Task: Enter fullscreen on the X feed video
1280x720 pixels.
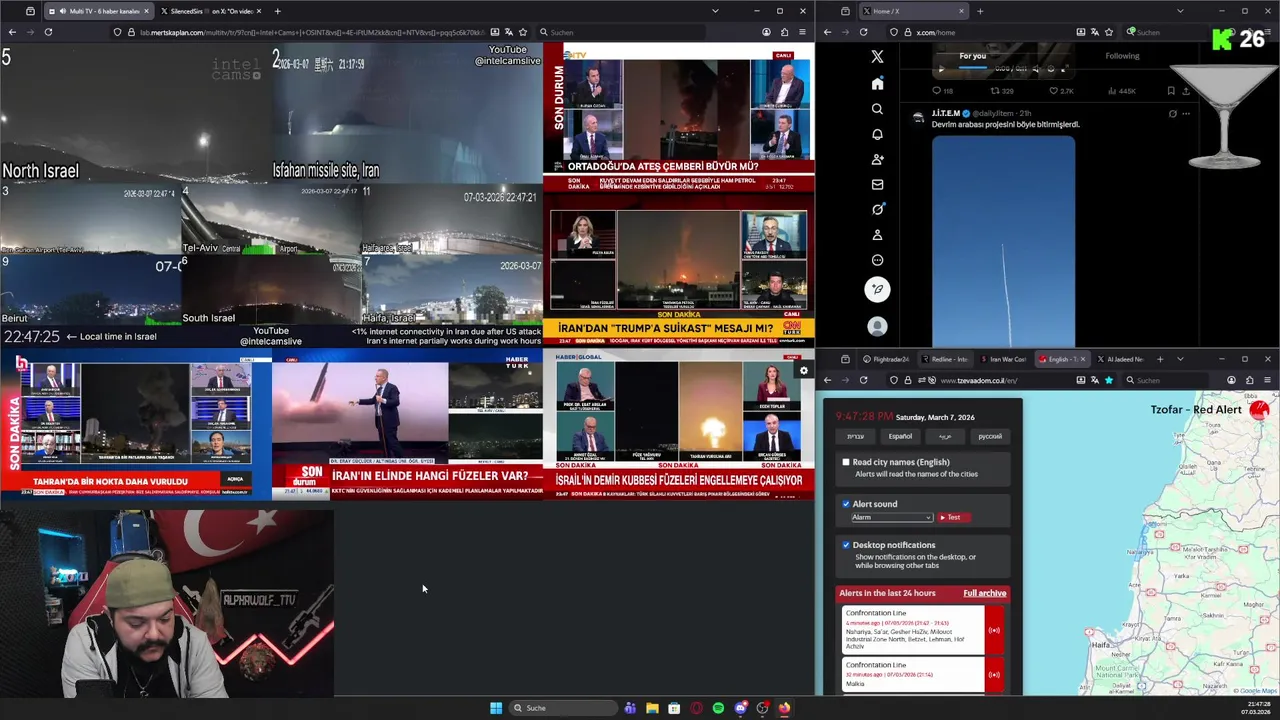Action: tap(1063, 69)
